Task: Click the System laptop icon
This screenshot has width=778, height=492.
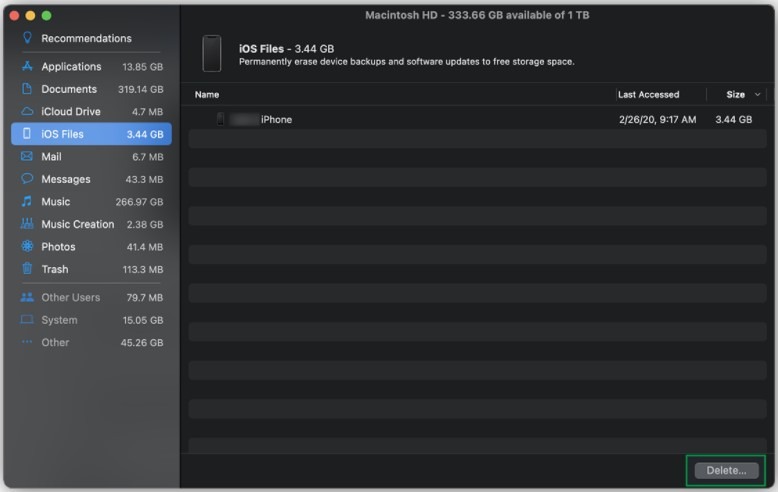Action: point(27,319)
